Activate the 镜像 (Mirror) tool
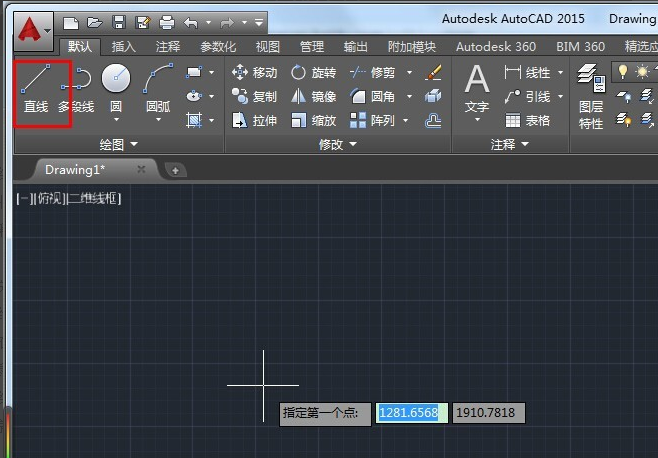 [313, 96]
